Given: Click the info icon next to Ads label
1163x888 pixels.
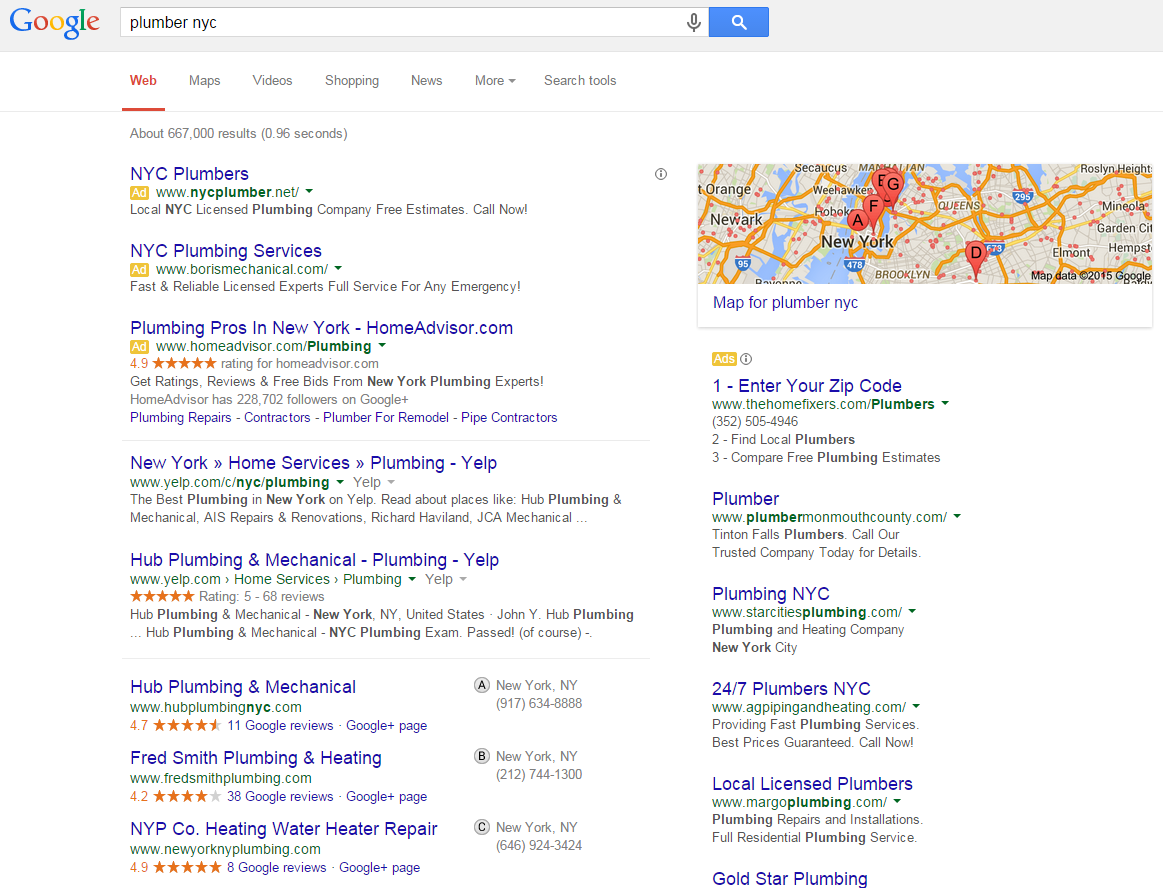Looking at the screenshot, I should point(746,359).
